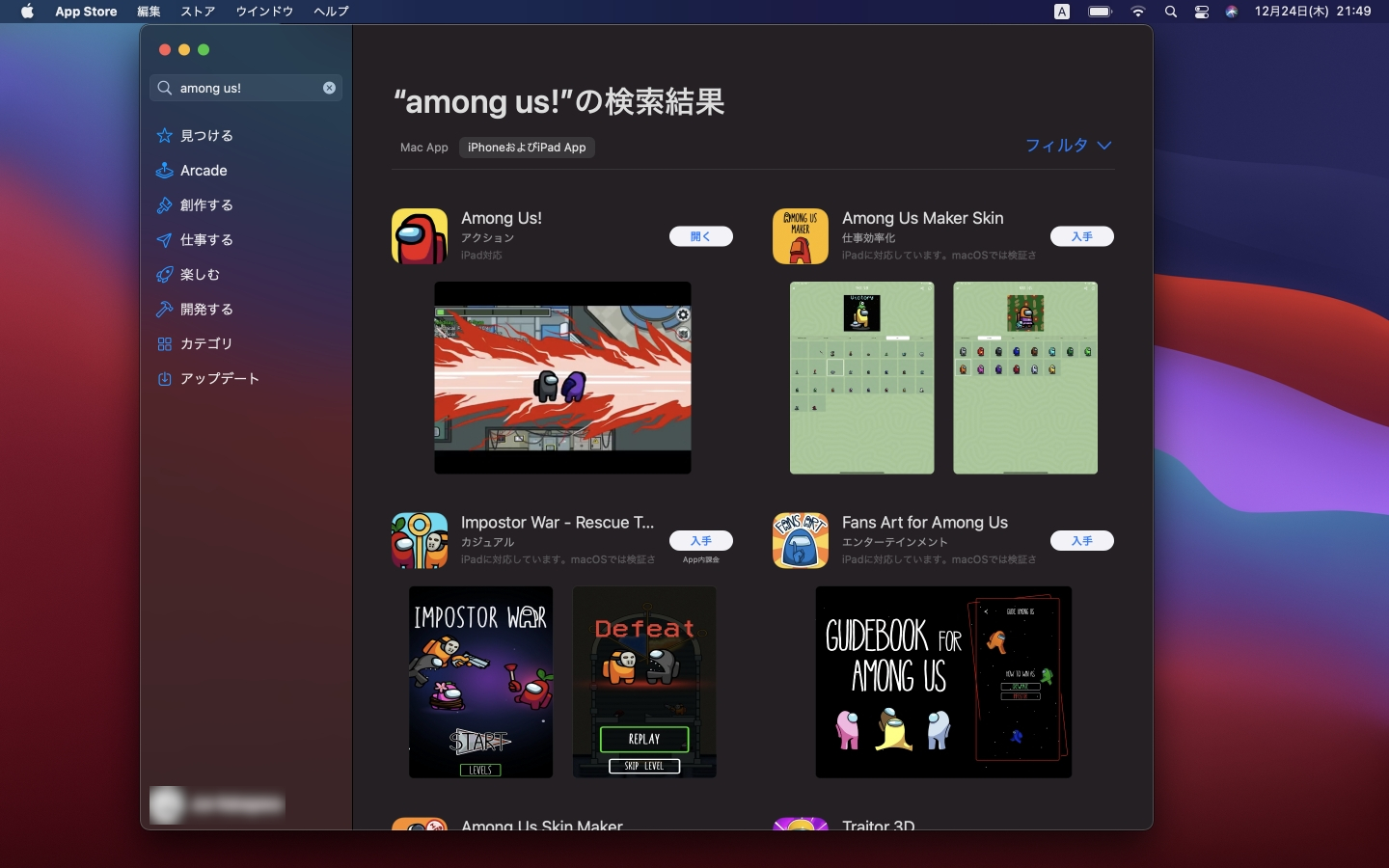Select the Play (楽しむ) rocket icon
This screenshot has width=1389, height=868.
point(165,275)
